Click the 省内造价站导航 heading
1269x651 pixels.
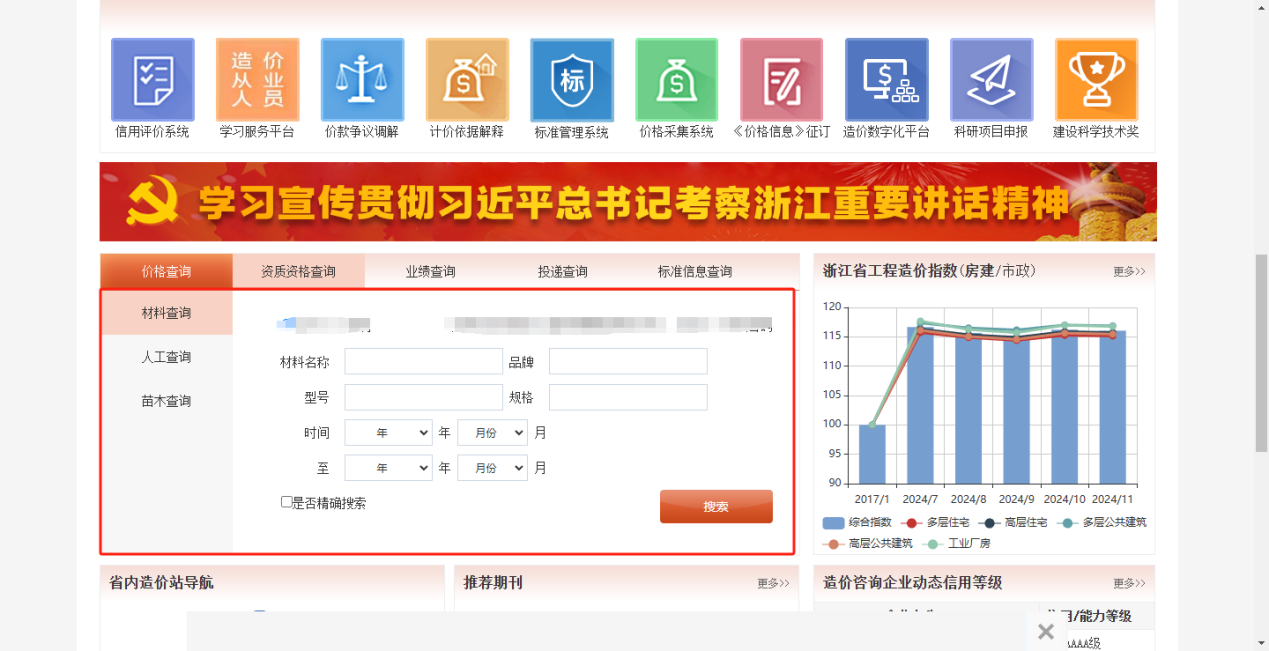(161, 582)
